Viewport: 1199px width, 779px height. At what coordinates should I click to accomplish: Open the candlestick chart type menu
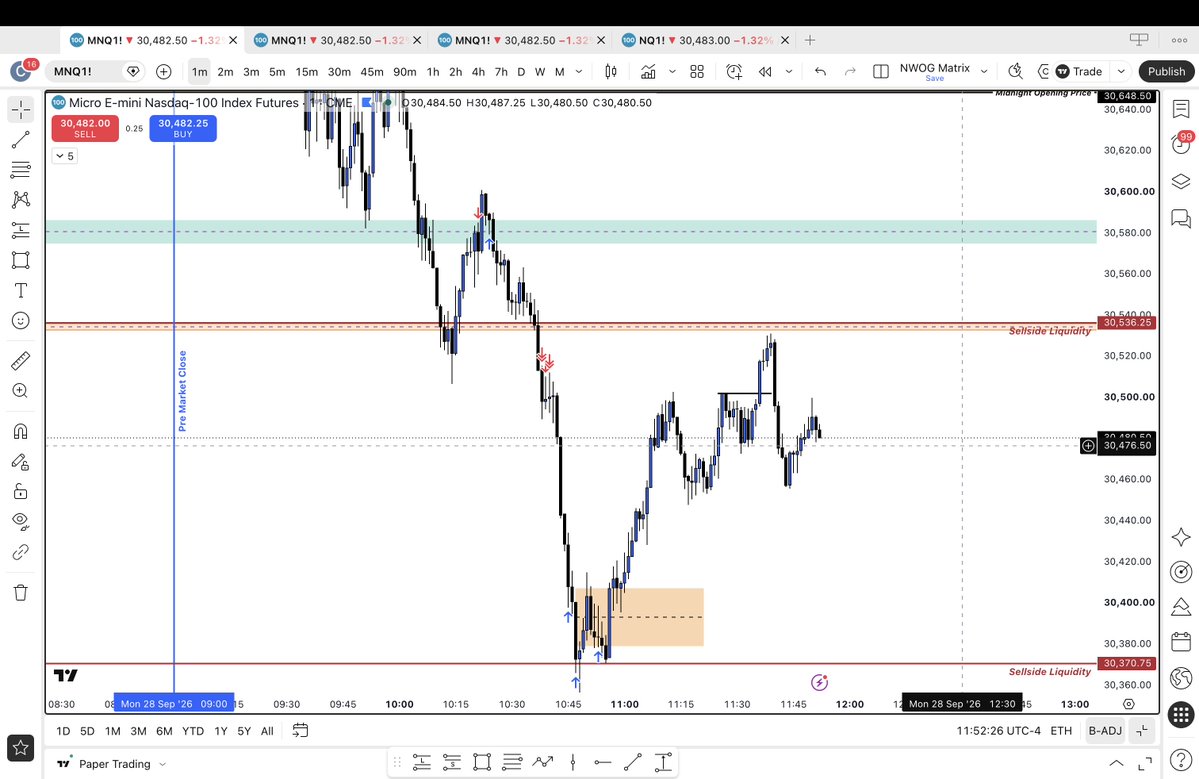click(x=611, y=71)
